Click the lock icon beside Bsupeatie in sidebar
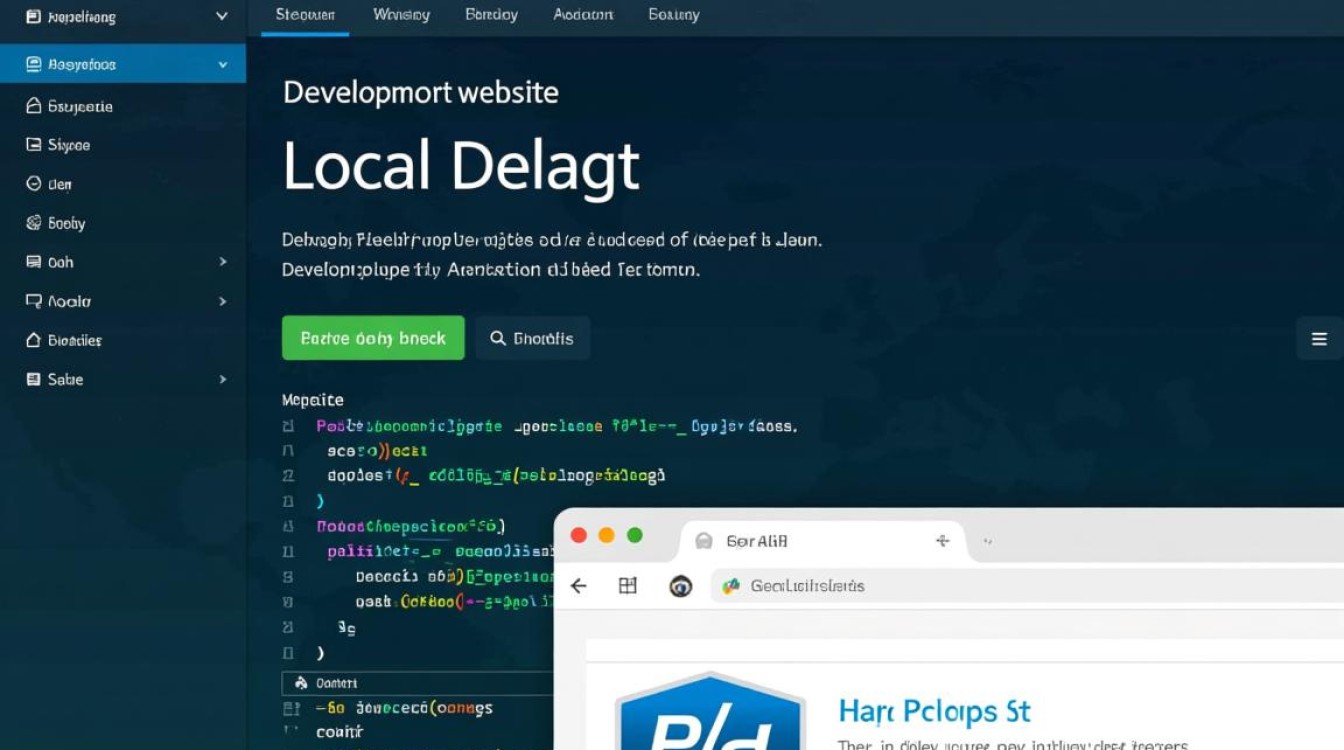Image resolution: width=1344 pixels, height=750 pixels. [x=33, y=106]
